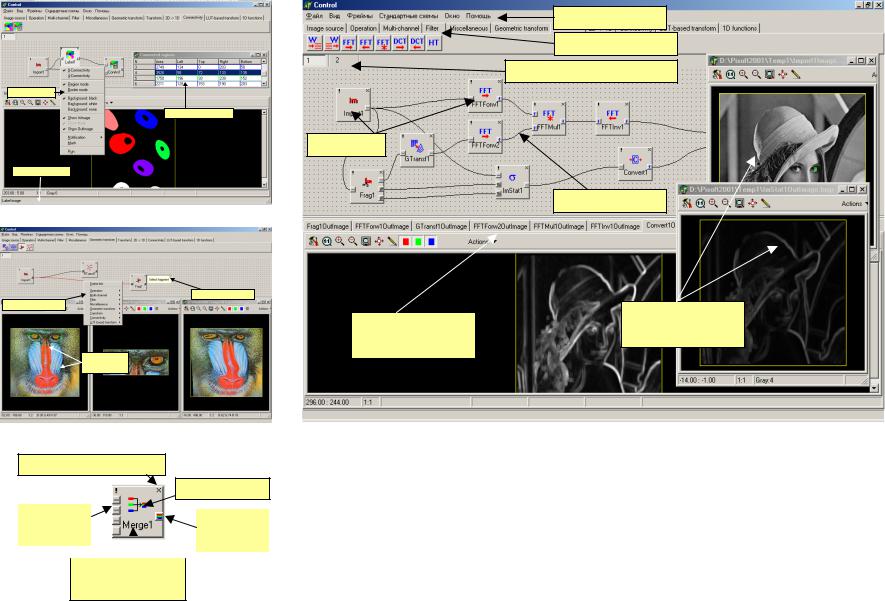Image resolution: width=885 pixels, height=601 pixels.
Task: Click the inverse DCT toolbar button
Action: pos(417,43)
